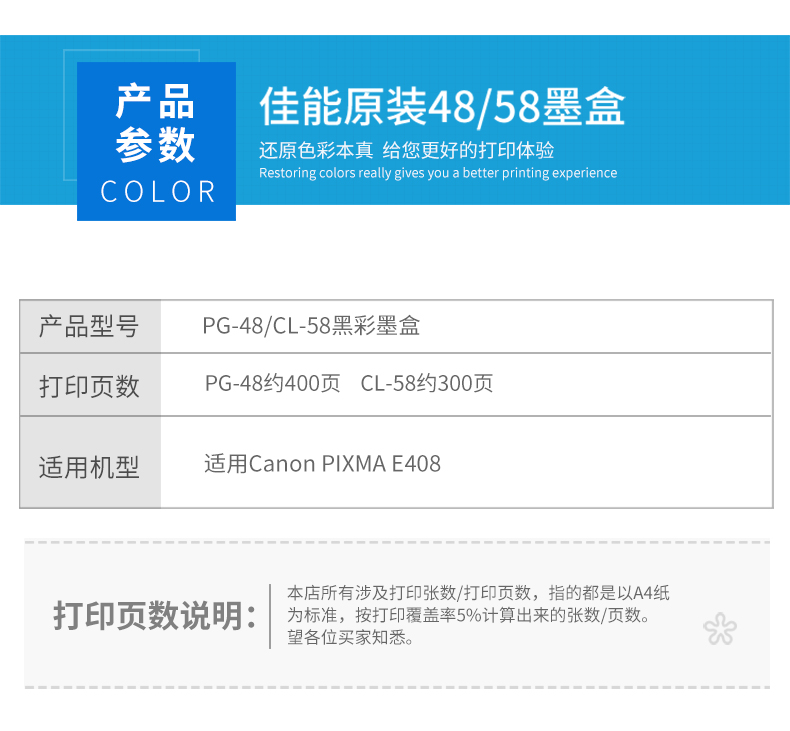The height and width of the screenshot is (731, 790).
Task: Click the 参数 text in blue badge
Action: pos(156,146)
